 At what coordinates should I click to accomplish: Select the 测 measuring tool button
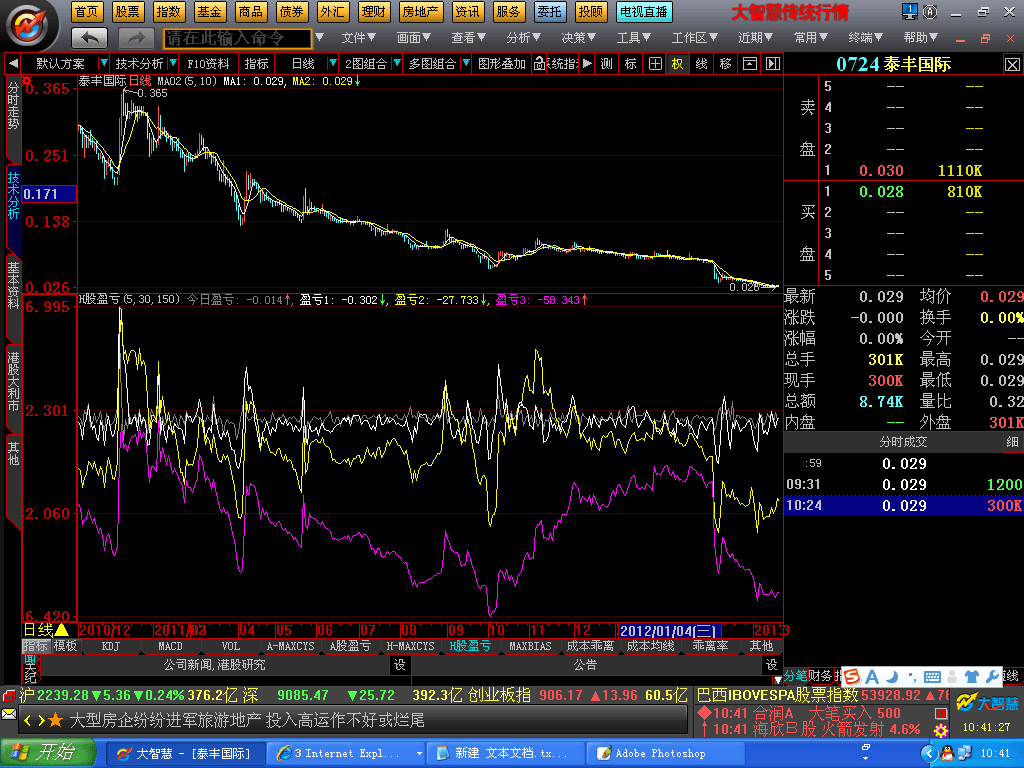point(607,63)
